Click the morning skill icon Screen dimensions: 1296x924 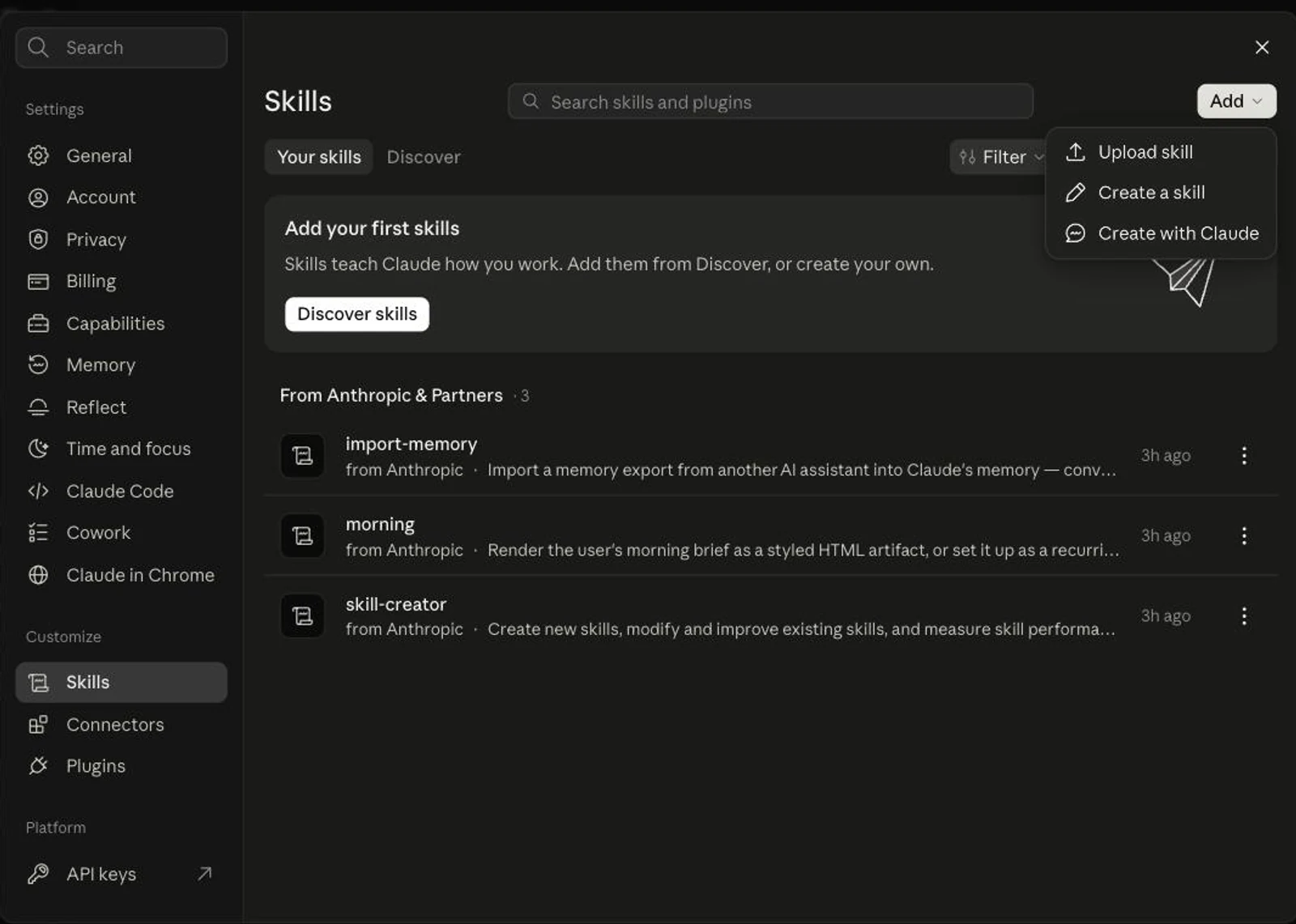[x=302, y=535]
